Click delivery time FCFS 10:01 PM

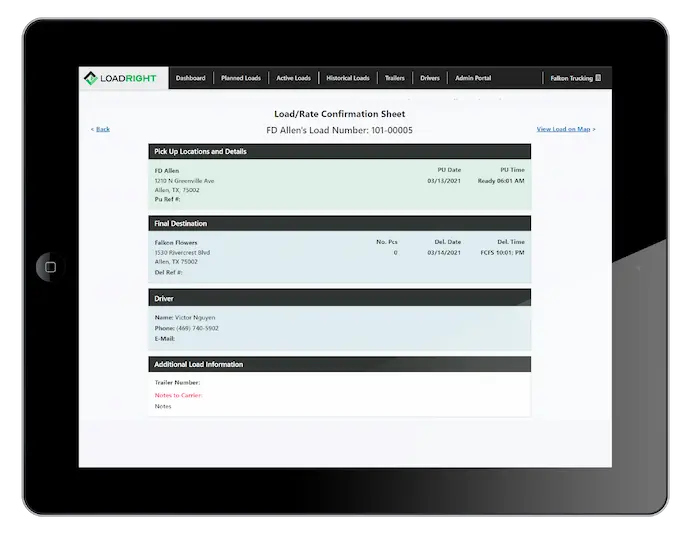click(x=502, y=253)
